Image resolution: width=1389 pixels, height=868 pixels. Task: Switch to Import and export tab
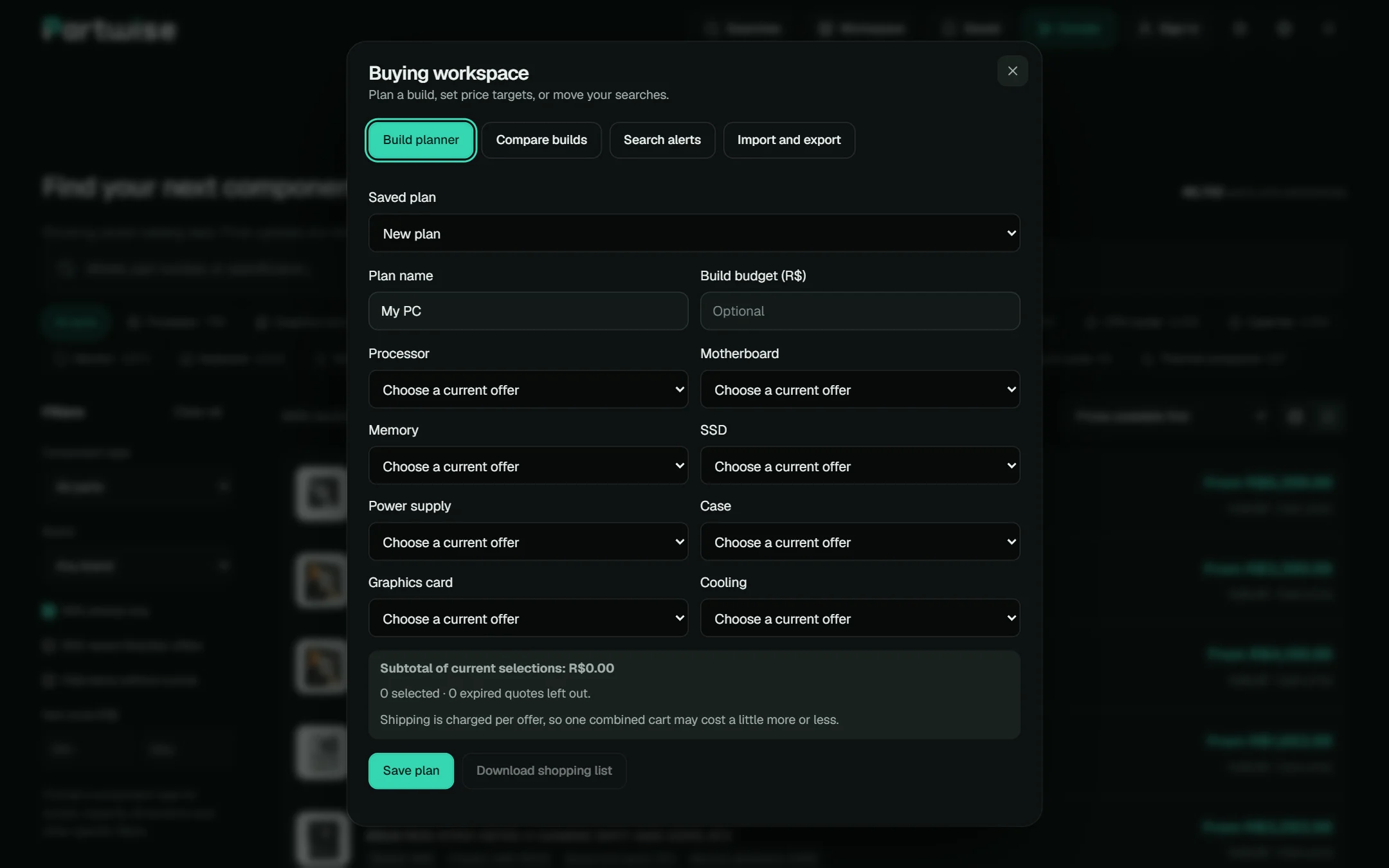[789, 140]
